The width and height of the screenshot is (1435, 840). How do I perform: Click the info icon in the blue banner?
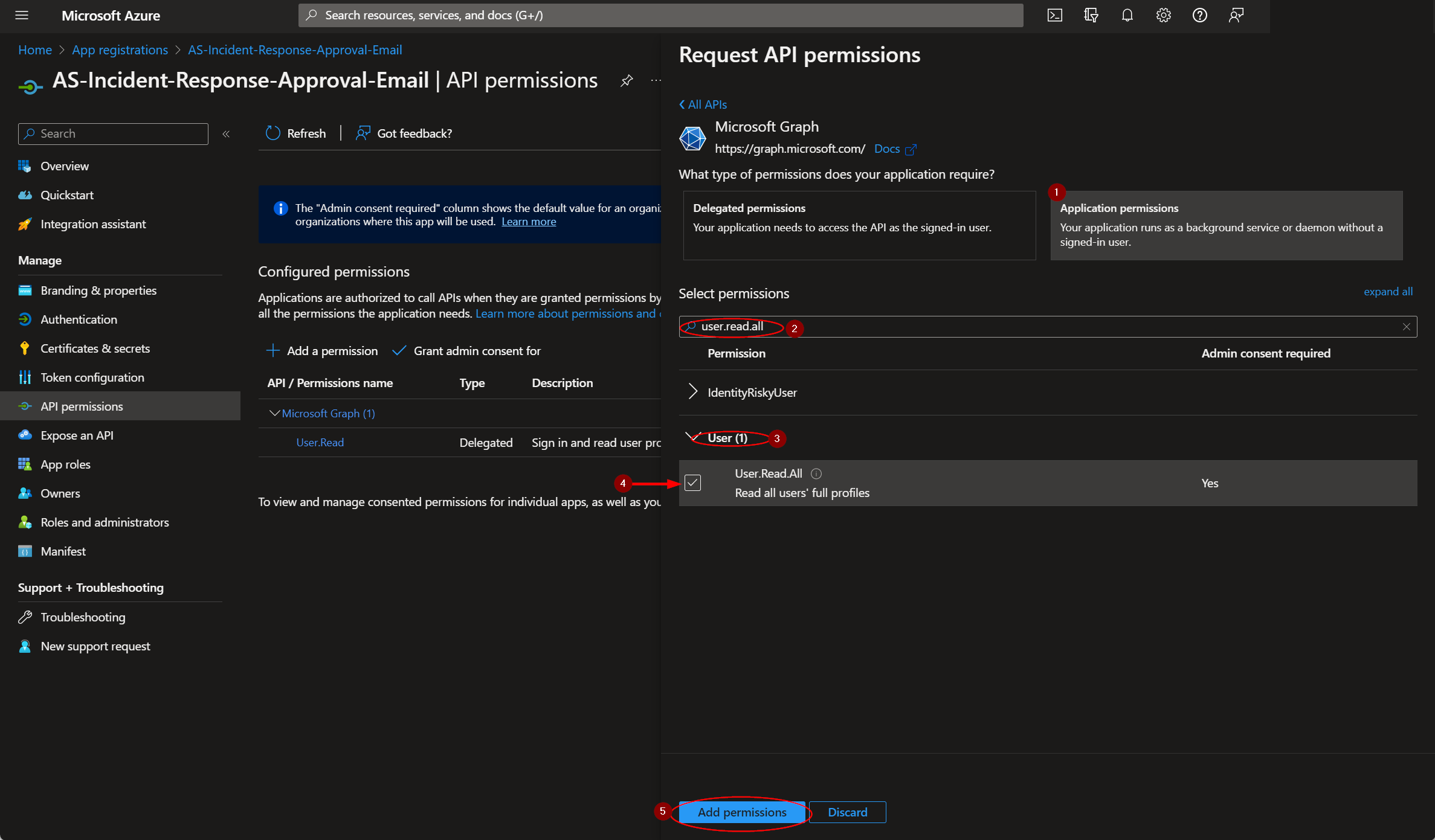280,208
